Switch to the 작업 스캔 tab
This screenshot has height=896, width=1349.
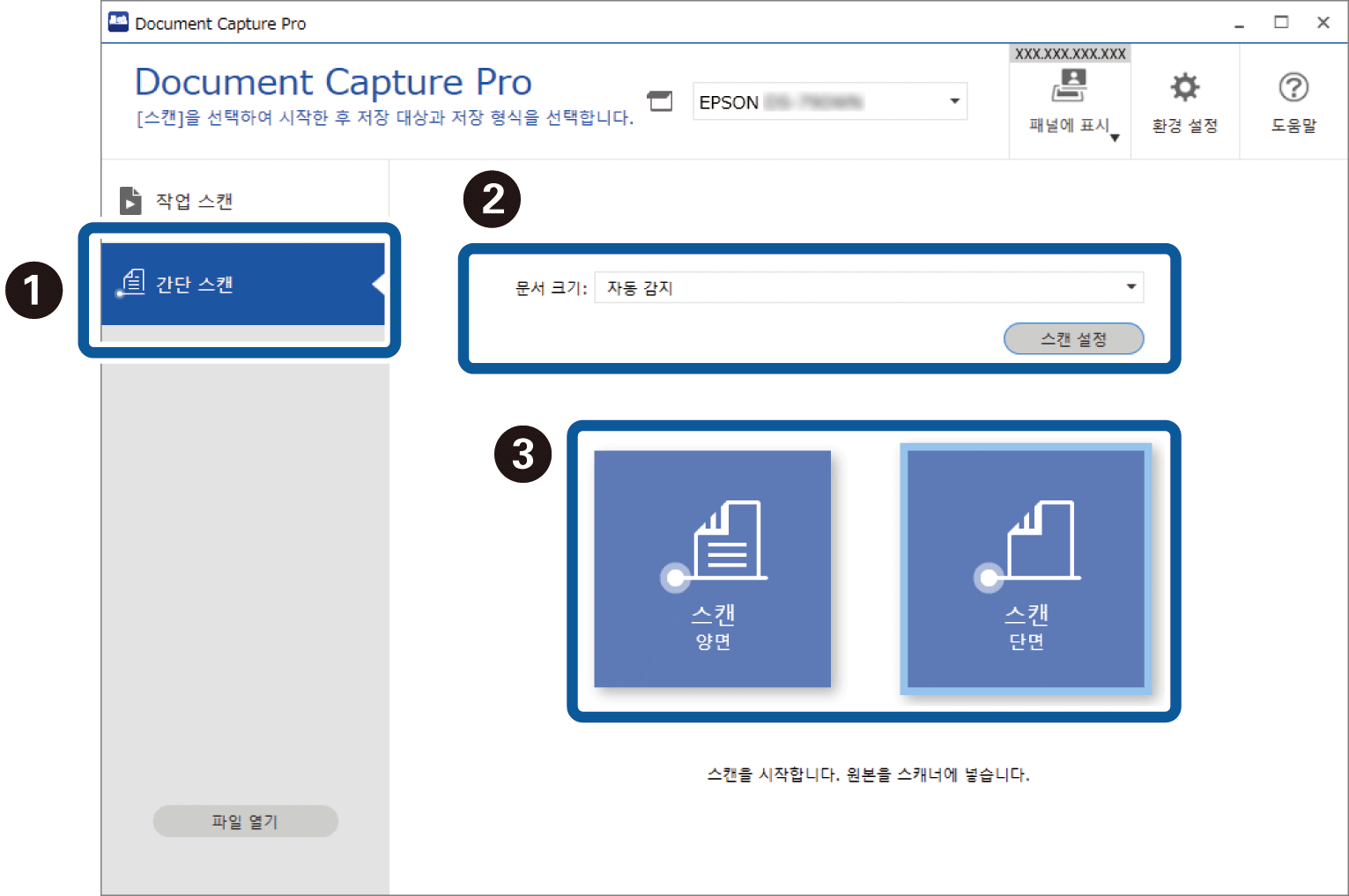(194, 201)
